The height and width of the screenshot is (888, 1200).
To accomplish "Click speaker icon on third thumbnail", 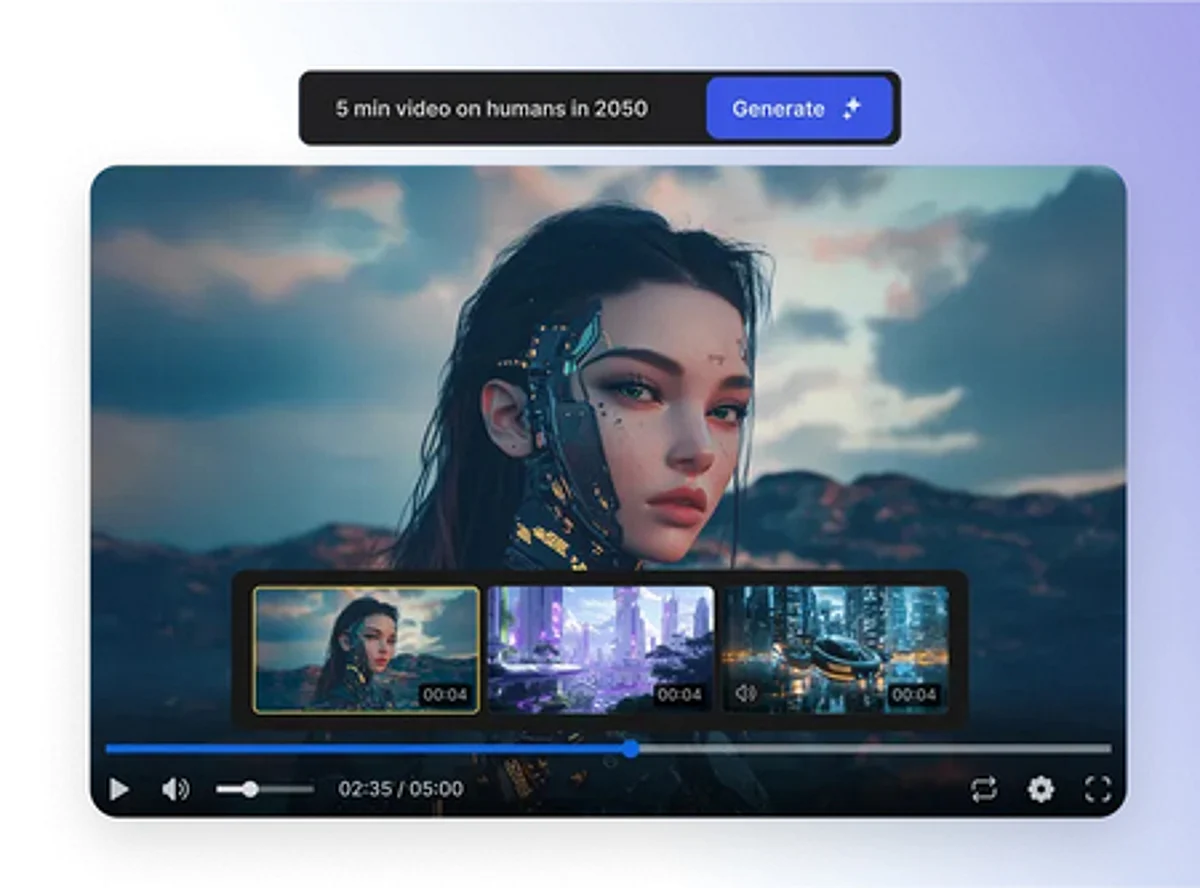I will (x=745, y=693).
